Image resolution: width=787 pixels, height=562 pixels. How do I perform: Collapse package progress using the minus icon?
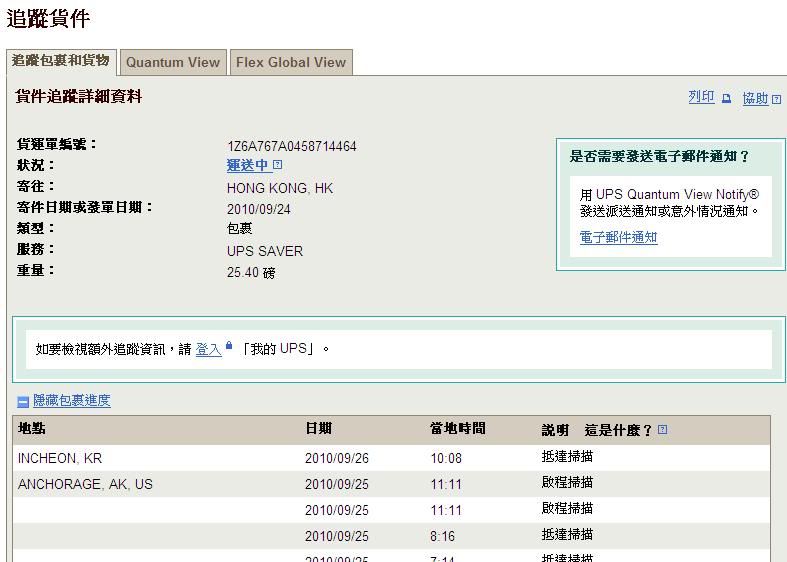[x=23, y=402]
